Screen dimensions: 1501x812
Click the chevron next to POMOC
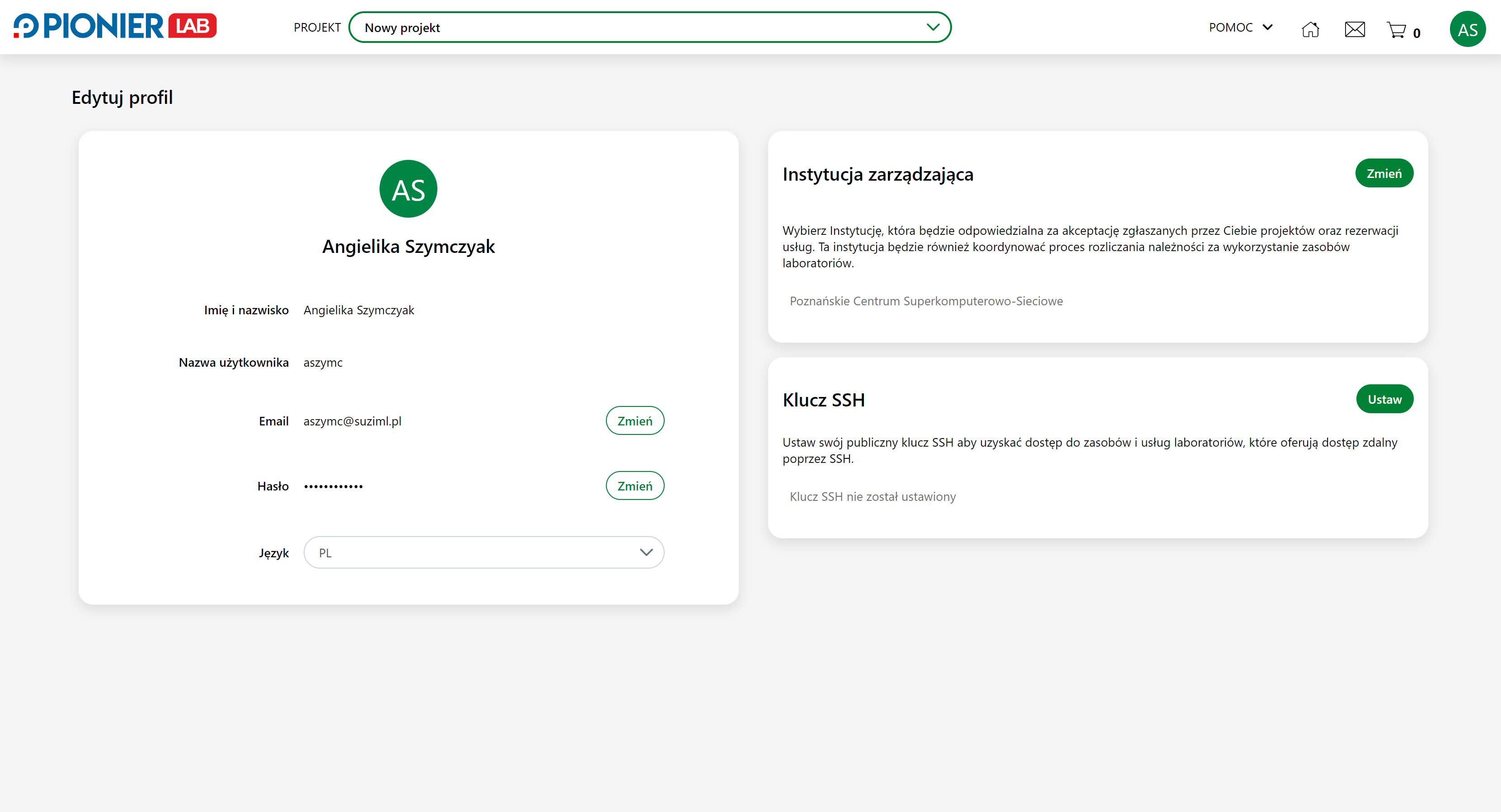[x=1267, y=28]
